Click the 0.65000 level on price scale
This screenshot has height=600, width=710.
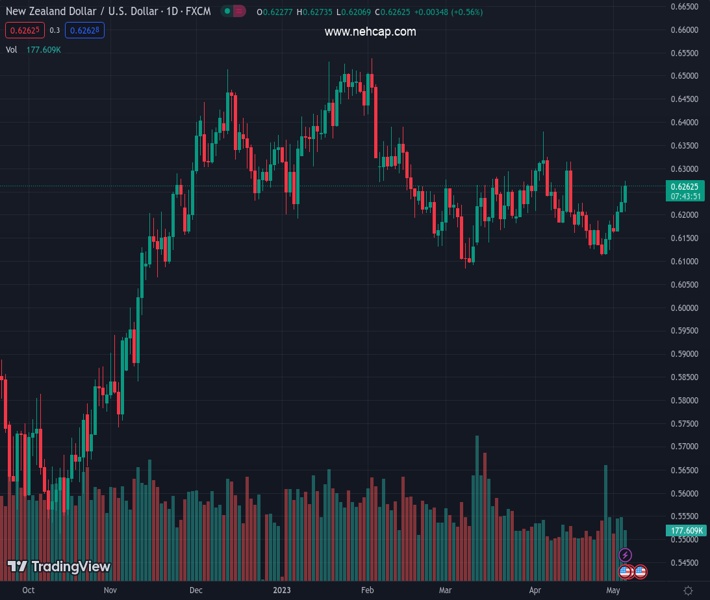point(684,76)
